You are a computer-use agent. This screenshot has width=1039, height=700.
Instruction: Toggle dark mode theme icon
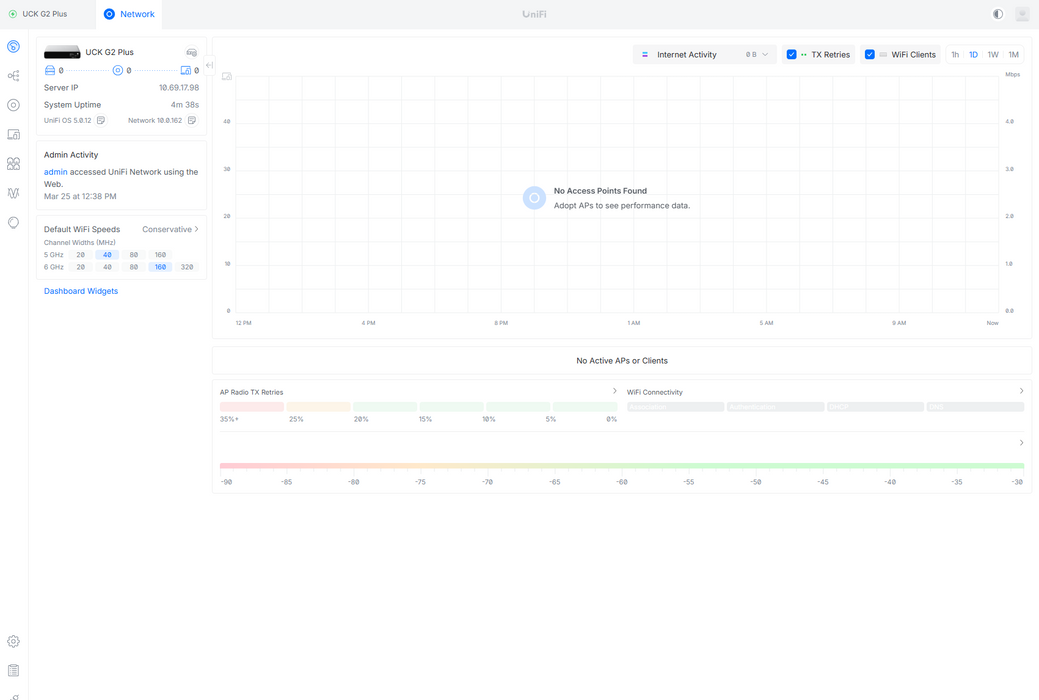pos(997,14)
